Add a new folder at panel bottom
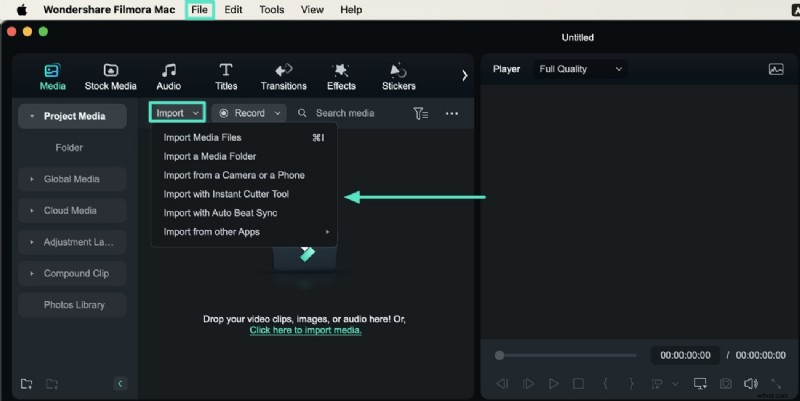Screen dimensions: 800x401 coord(26,383)
